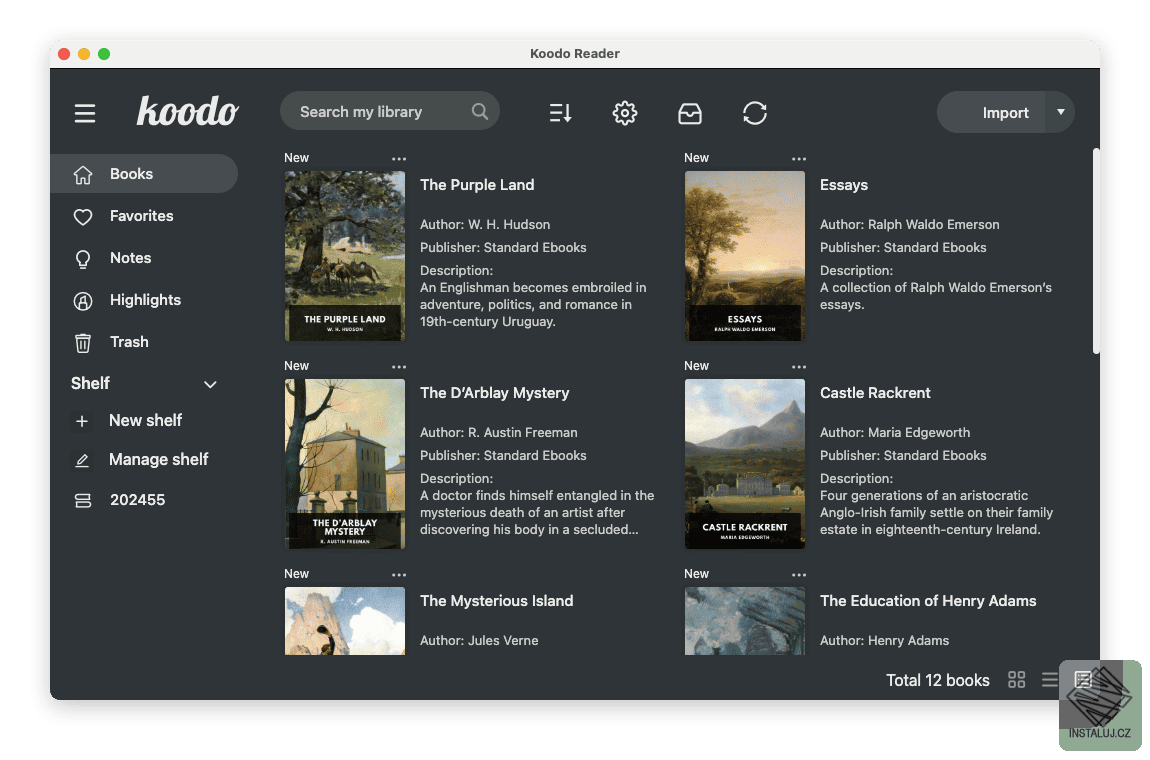Open the Import dropdown arrow
This screenshot has height=760, width=1150.
[x=1061, y=112]
